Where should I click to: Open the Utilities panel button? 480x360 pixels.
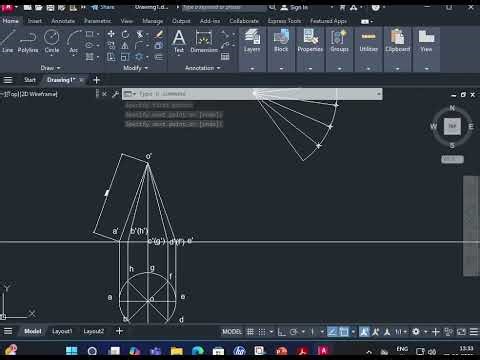tap(368, 41)
